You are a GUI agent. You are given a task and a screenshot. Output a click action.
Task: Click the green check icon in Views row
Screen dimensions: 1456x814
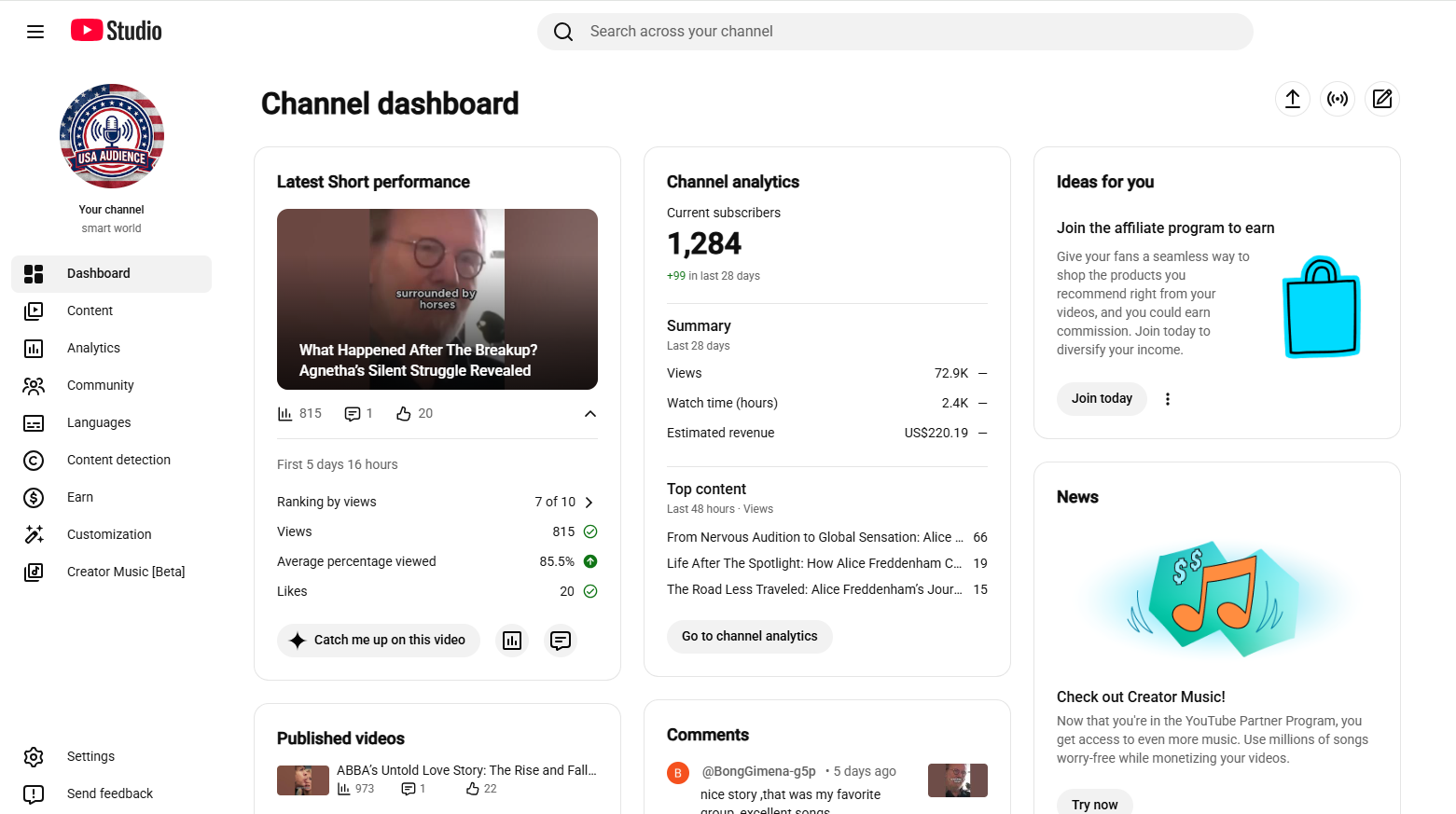590,531
